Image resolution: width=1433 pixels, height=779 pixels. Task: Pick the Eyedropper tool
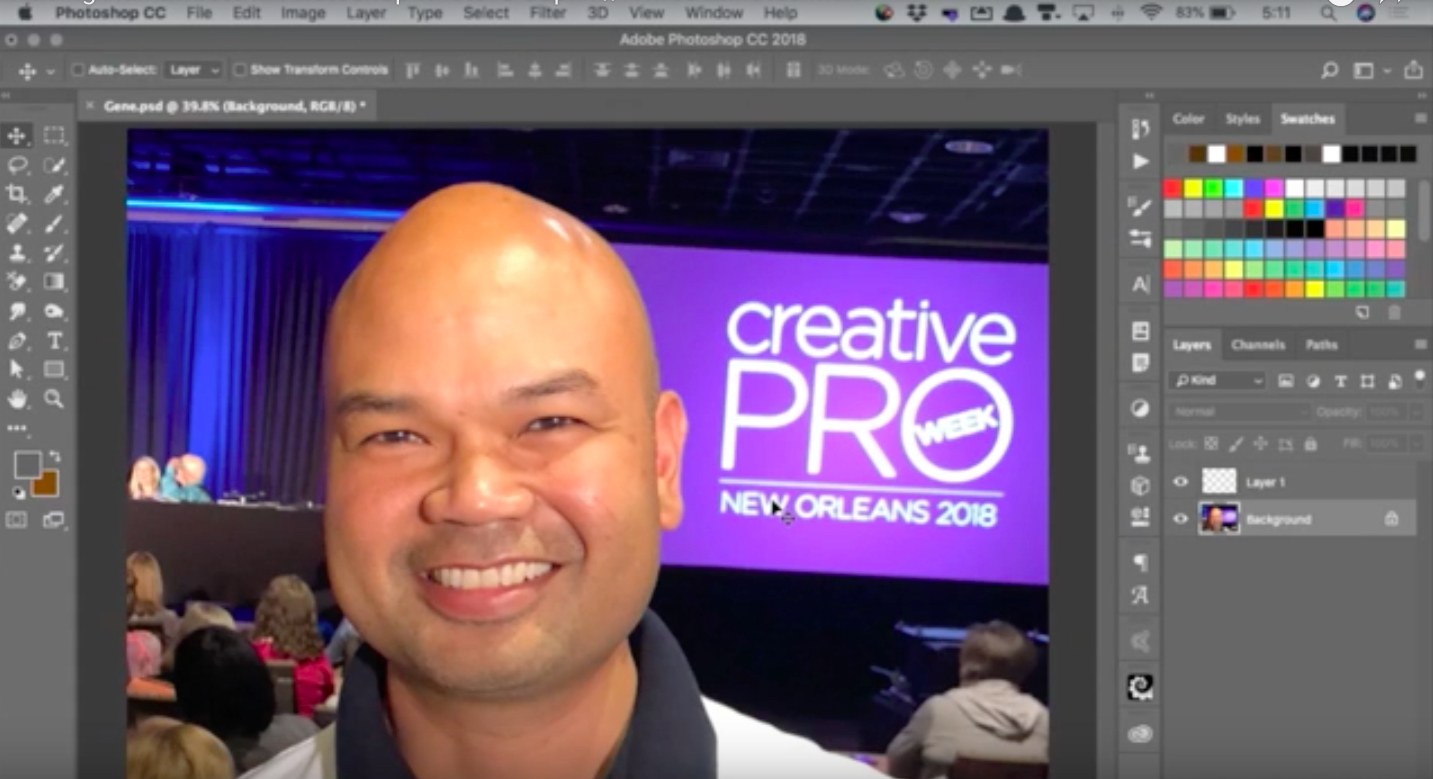click(54, 193)
